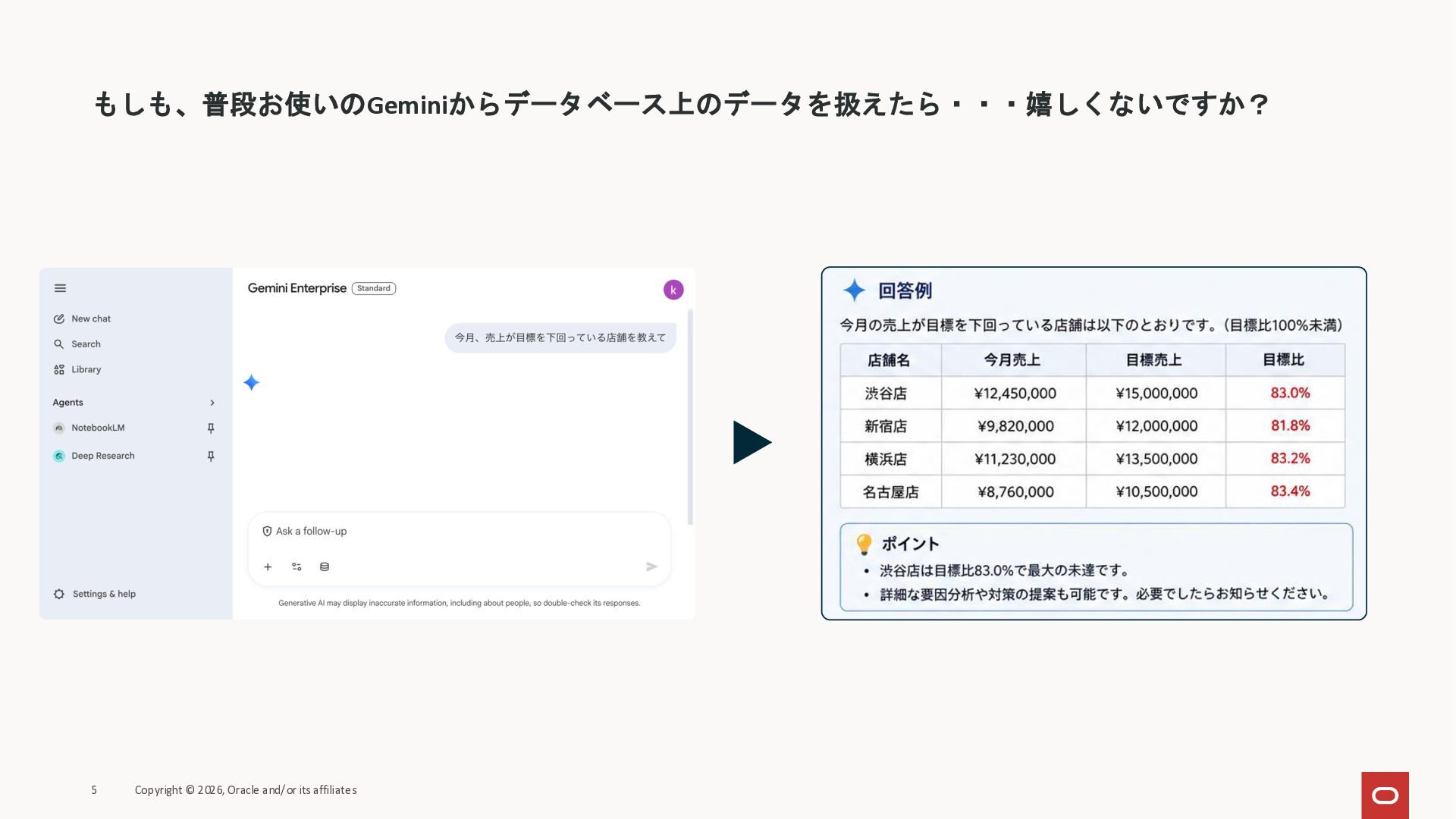Click the Gemini sparkle icon in chat

252,383
